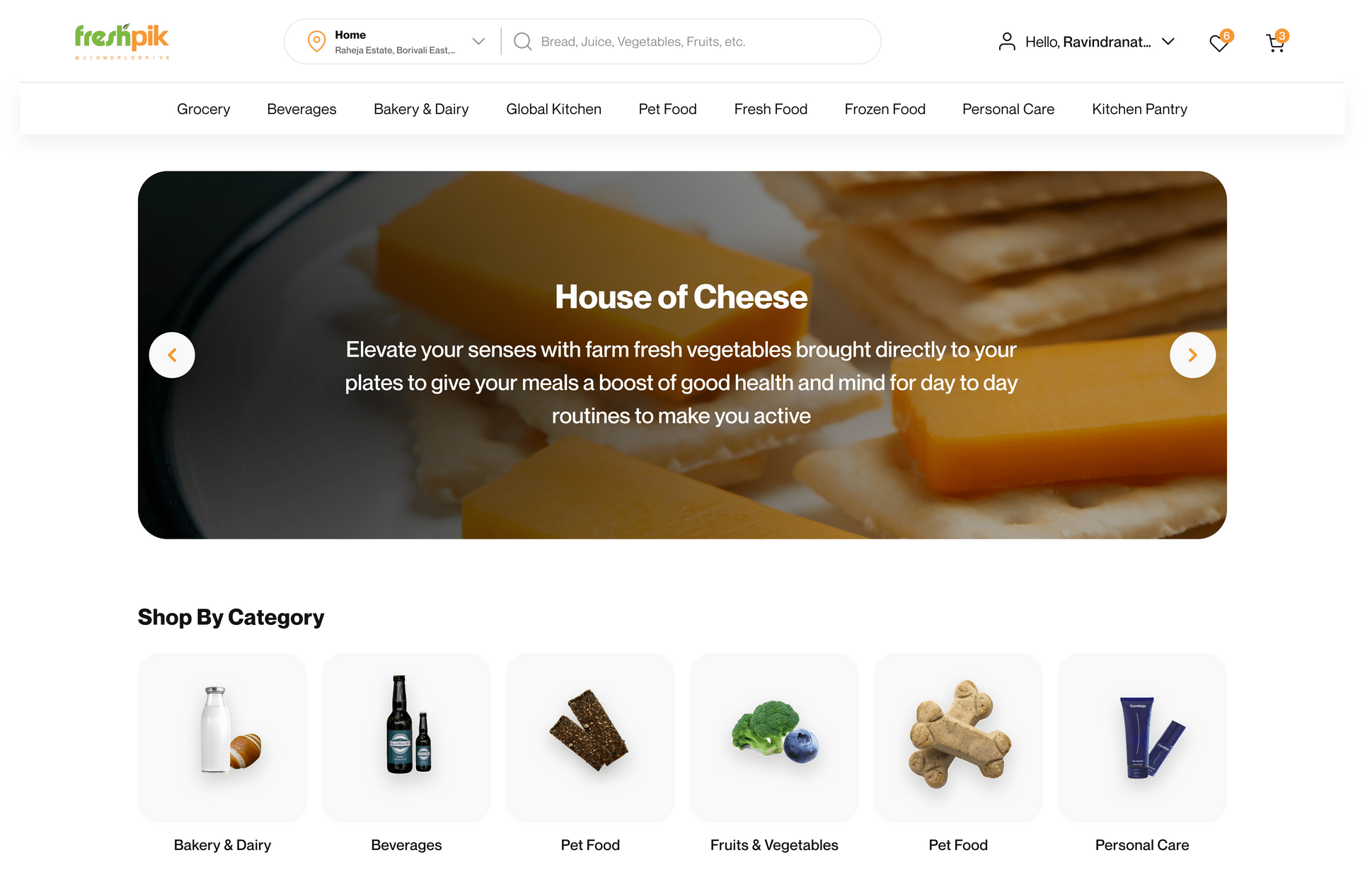
Task: Click the search magnifier icon
Action: [x=522, y=42]
